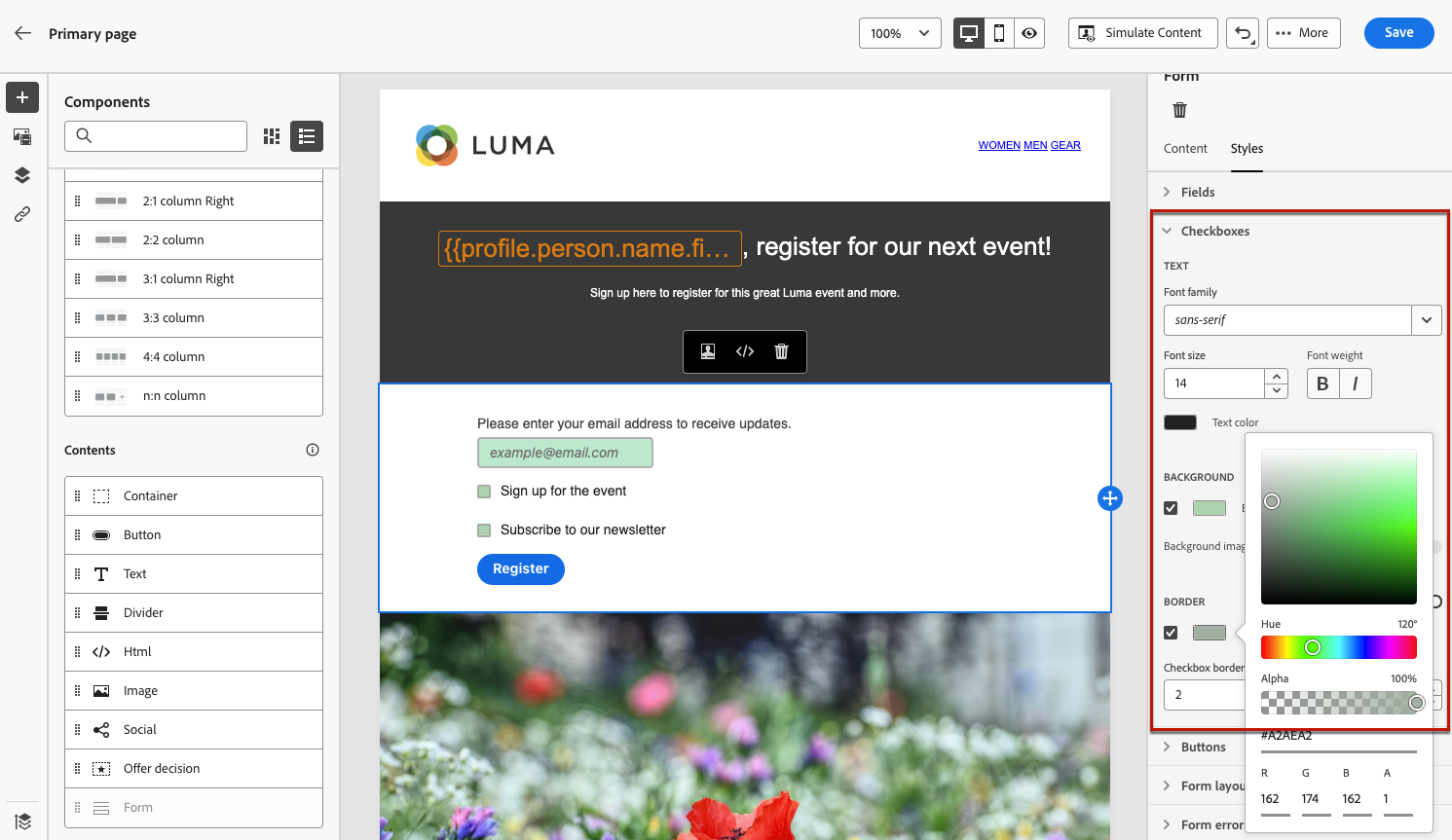Click the Contents info icon
This screenshot has width=1452, height=840.
313,450
